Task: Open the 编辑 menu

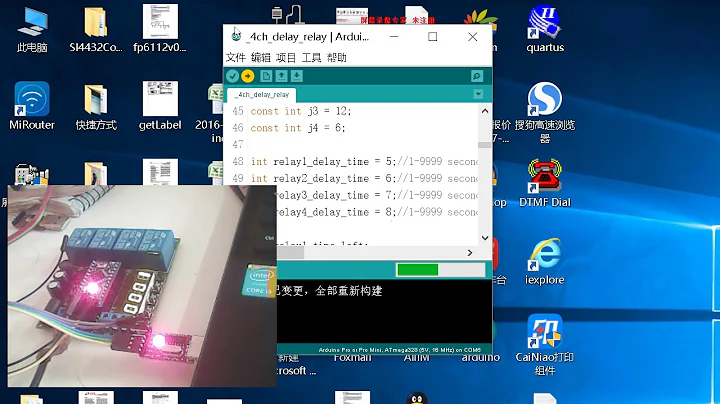Action: coord(261,58)
